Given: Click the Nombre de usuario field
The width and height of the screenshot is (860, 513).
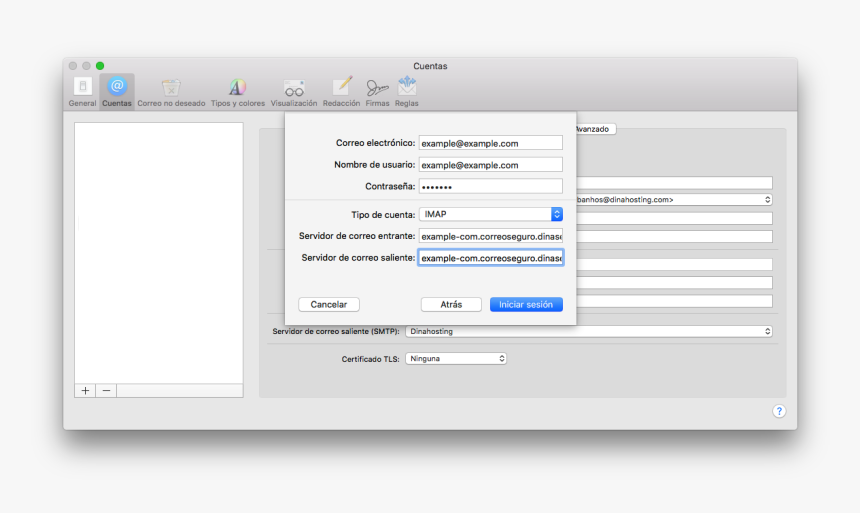Looking at the screenshot, I should tap(491, 165).
